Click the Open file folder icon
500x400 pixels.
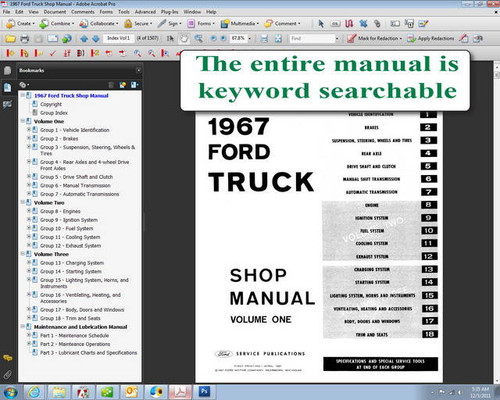pyautogui.click(x=10, y=39)
